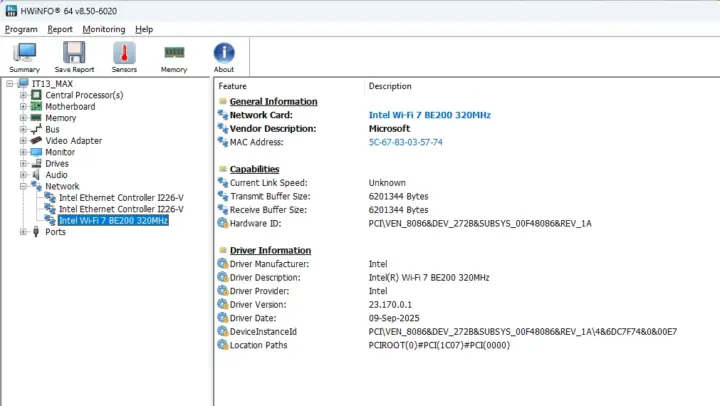The width and height of the screenshot is (720, 406).
Task: Click the icon beside Driver Version row
Action: [x=223, y=304]
